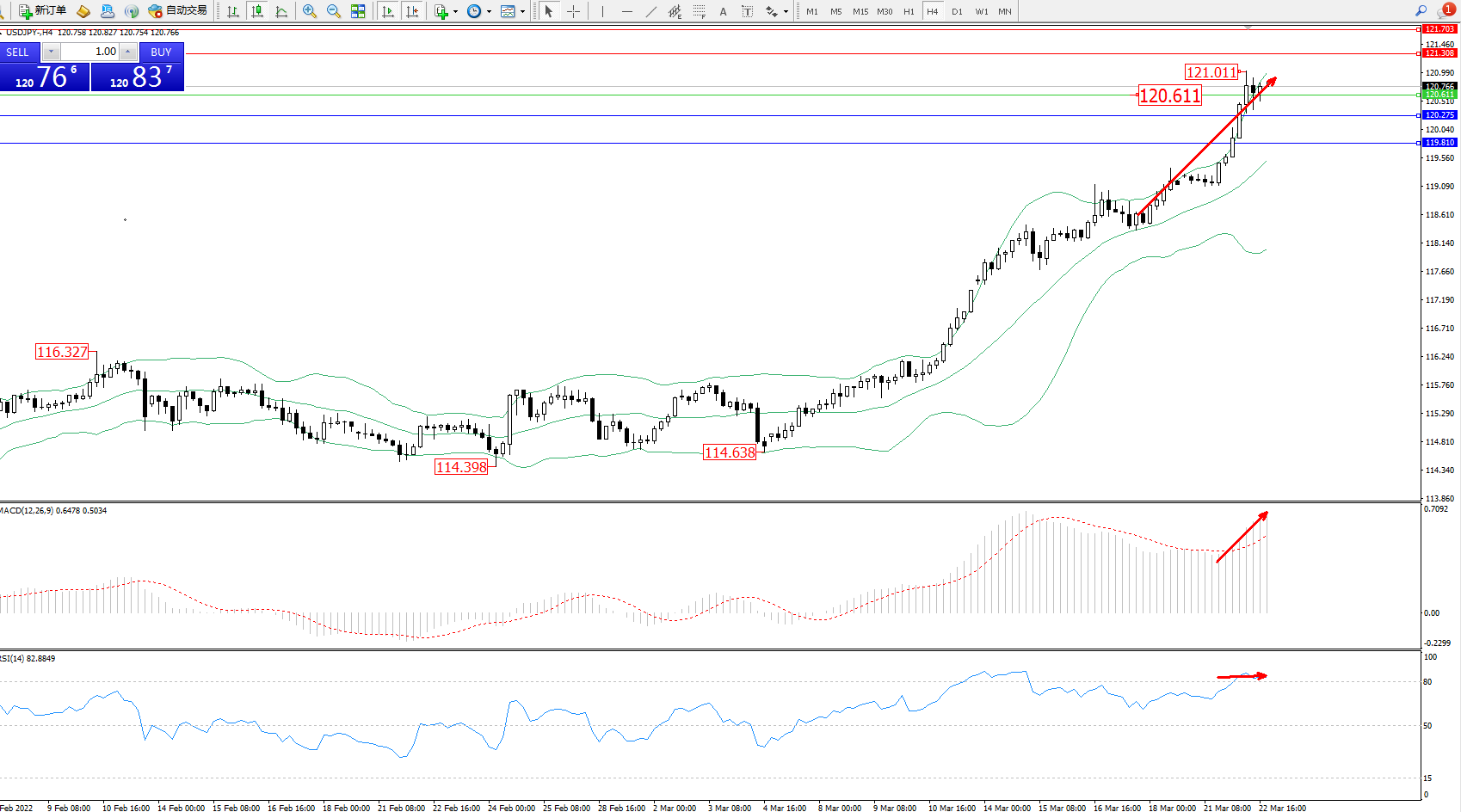
Task: Zoom in on the chart
Action: click(x=310, y=11)
